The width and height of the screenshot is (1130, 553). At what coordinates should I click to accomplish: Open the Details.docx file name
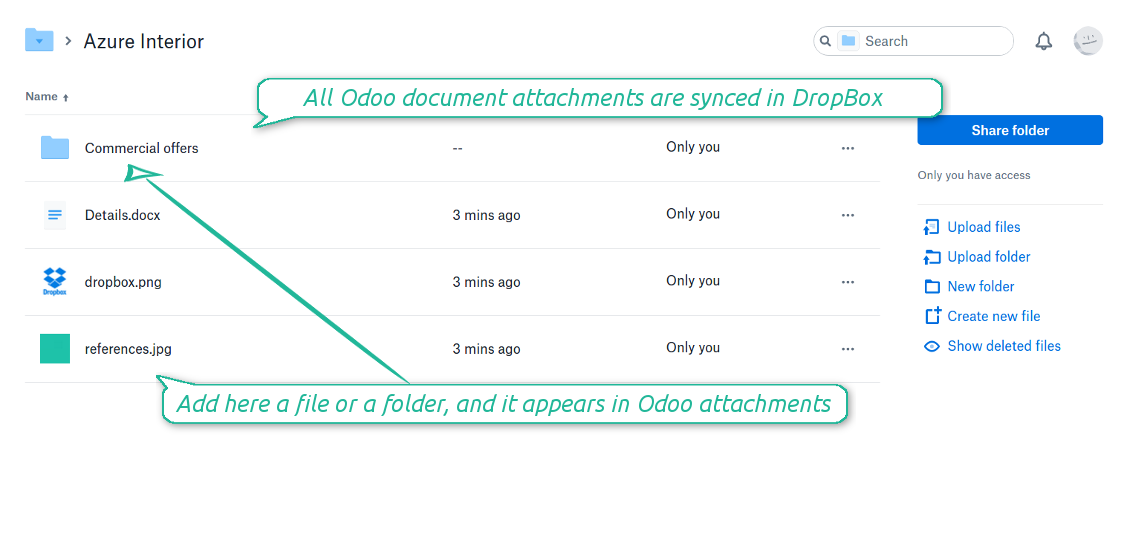pos(123,215)
